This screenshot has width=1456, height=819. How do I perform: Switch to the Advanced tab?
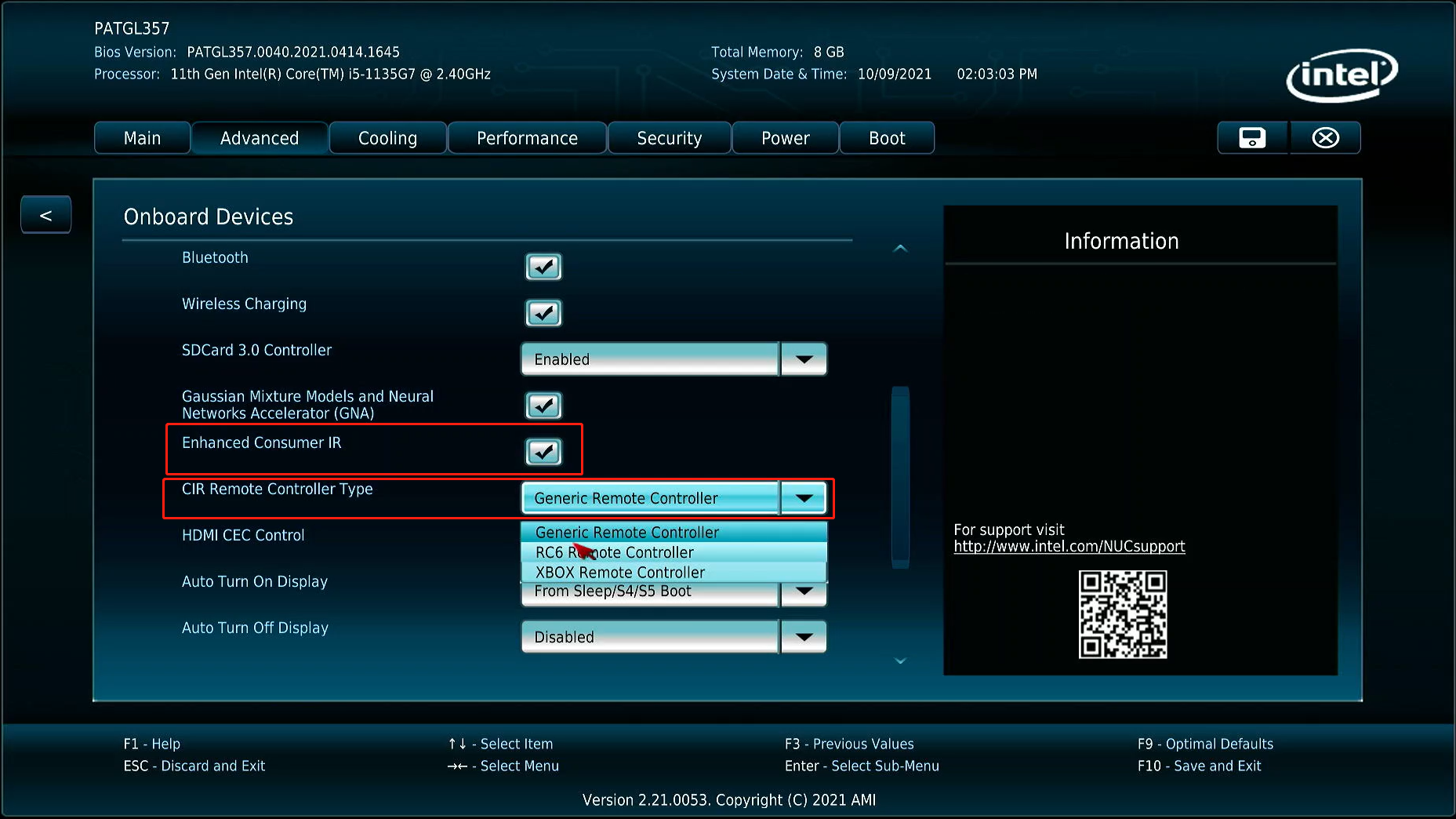(260, 138)
